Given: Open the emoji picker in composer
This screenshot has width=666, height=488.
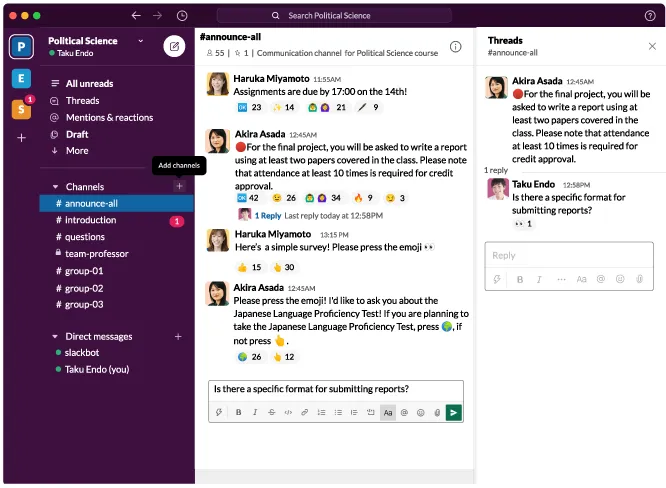Looking at the screenshot, I should [x=421, y=412].
